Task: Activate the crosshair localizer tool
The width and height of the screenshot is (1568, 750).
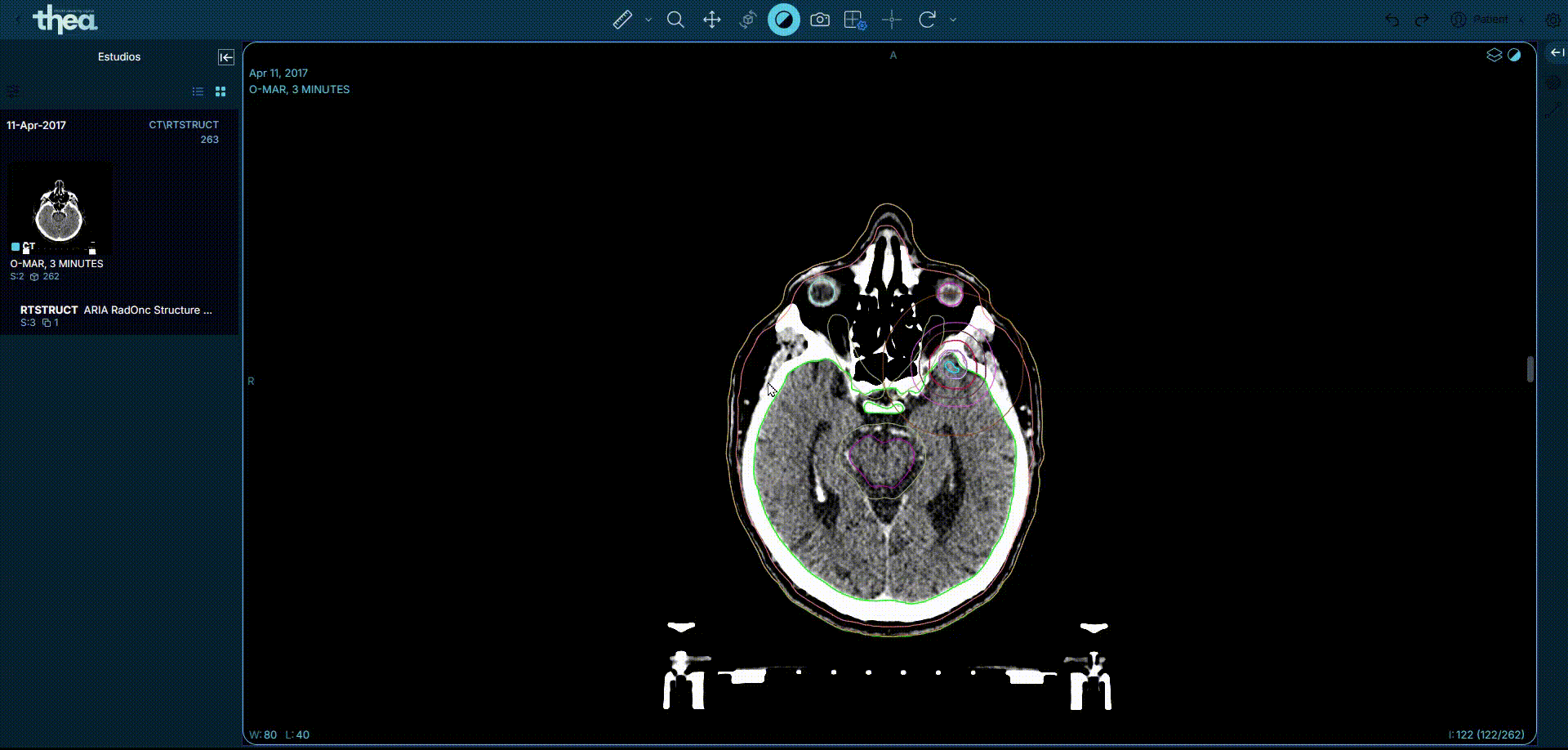Action: click(892, 19)
